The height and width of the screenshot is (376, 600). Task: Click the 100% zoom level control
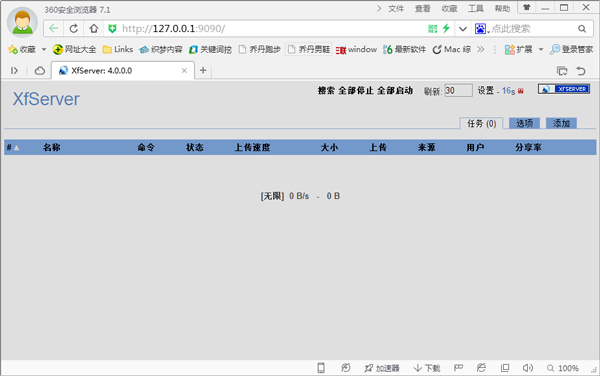pos(562,368)
